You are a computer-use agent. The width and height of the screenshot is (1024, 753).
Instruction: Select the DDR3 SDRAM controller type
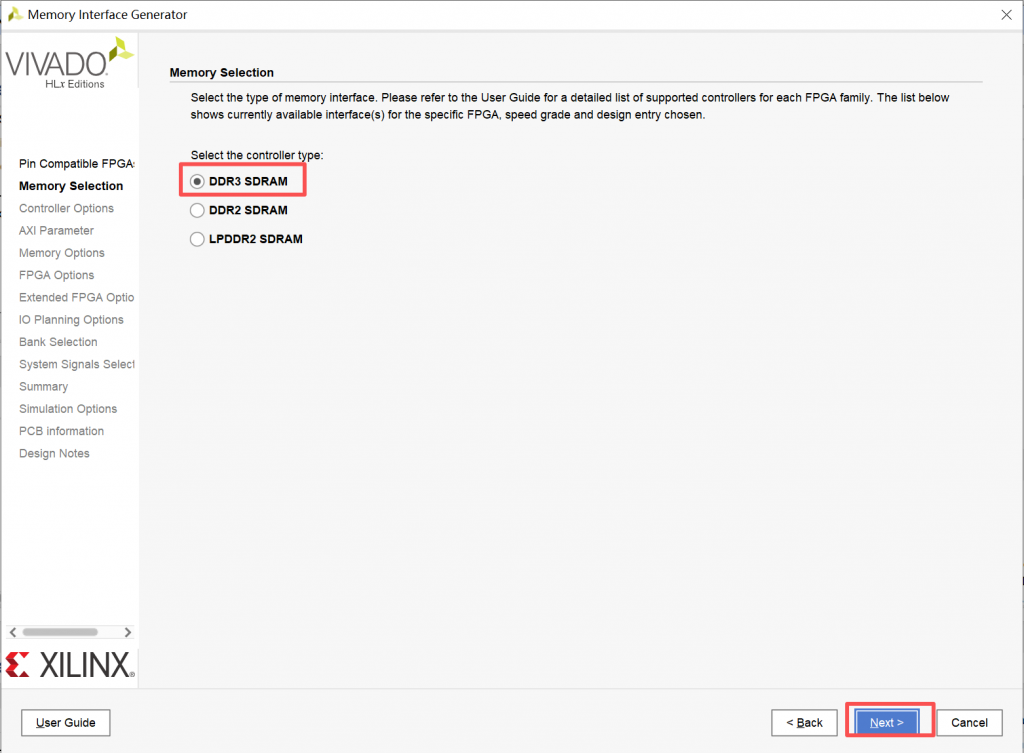point(197,181)
